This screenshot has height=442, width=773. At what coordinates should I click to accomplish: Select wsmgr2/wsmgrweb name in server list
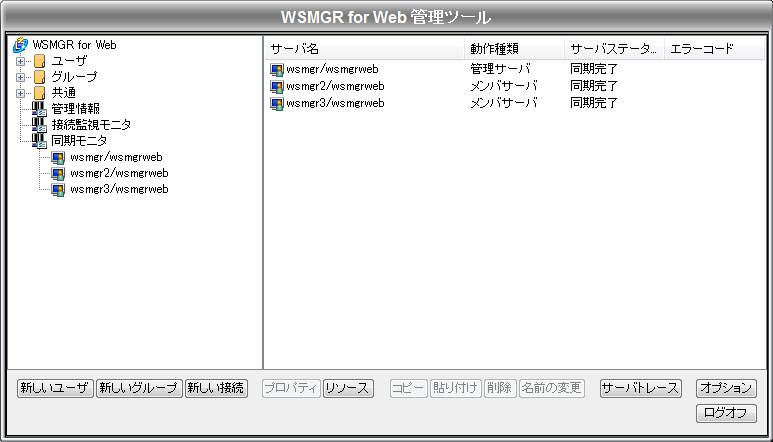[x=335, y=86]
